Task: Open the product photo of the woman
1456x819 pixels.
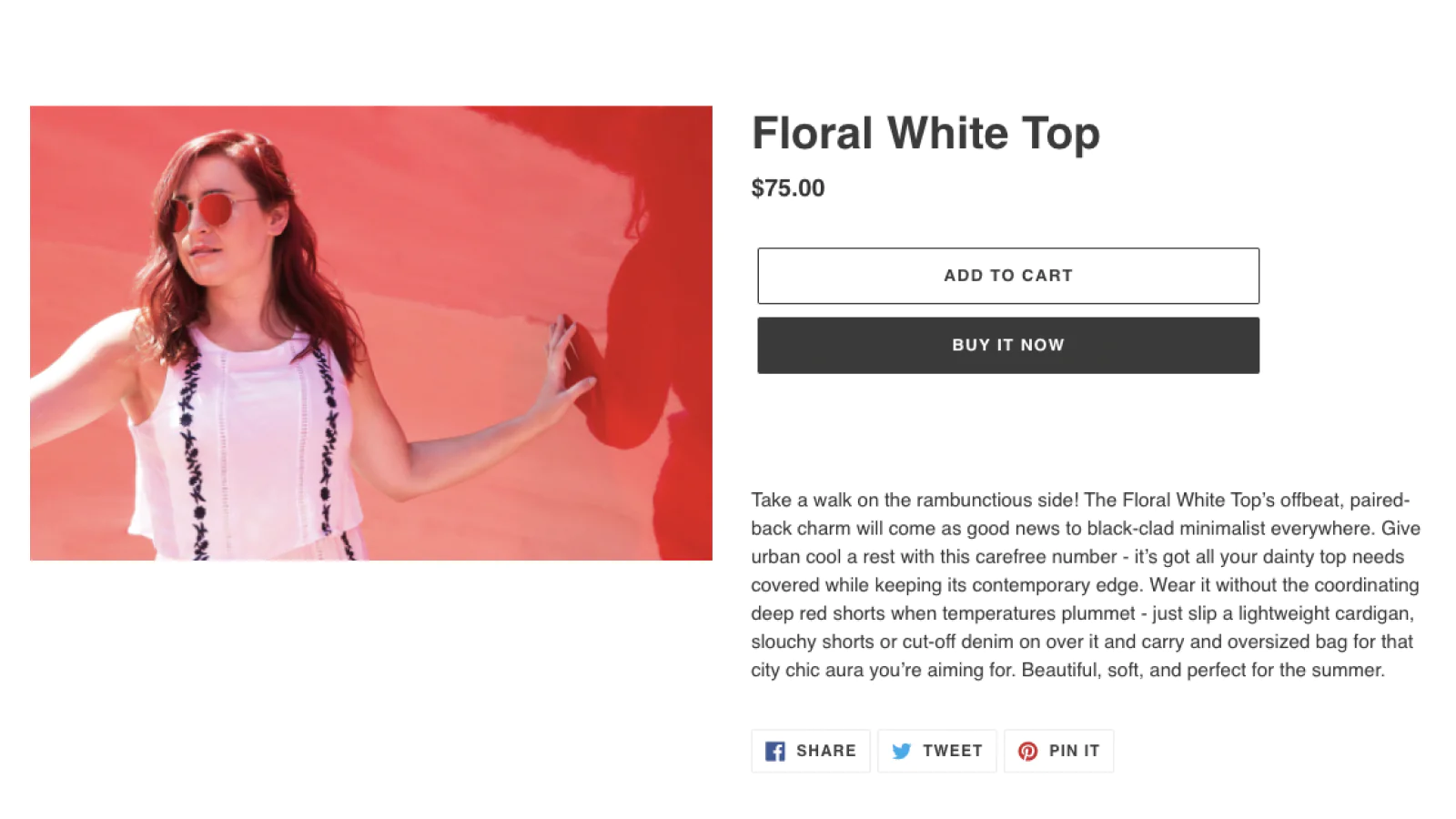Action: [371, 333]
